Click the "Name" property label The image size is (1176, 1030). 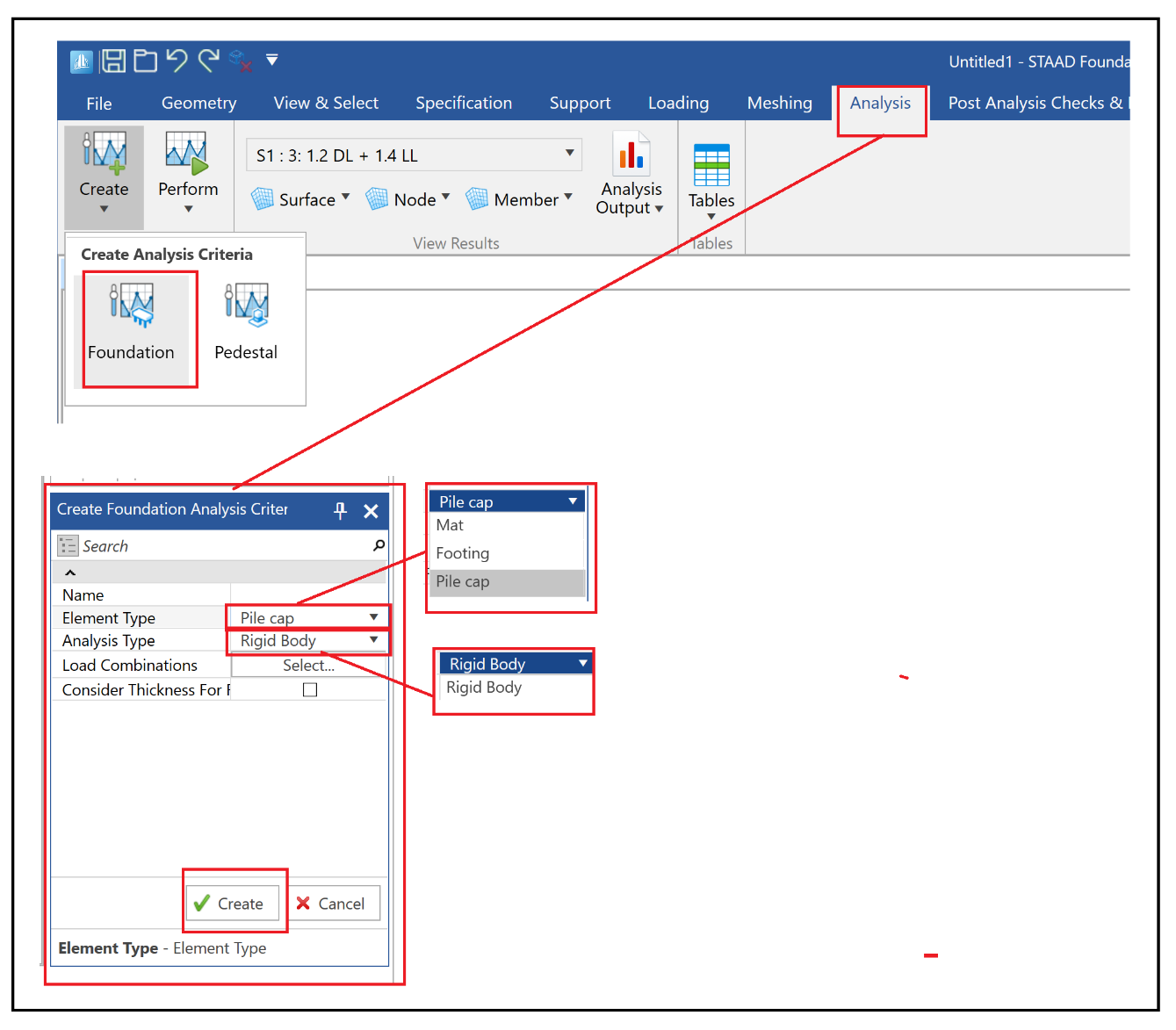point(83,595)
